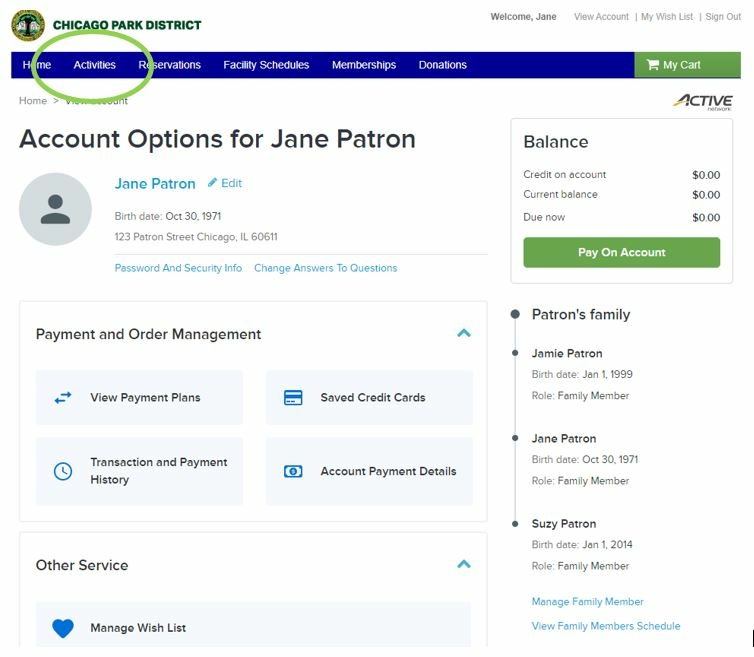The height and width of the screenshot is (657, 754).
Task: Open Reservations in the navigation bar
Action: pos(169,65)
